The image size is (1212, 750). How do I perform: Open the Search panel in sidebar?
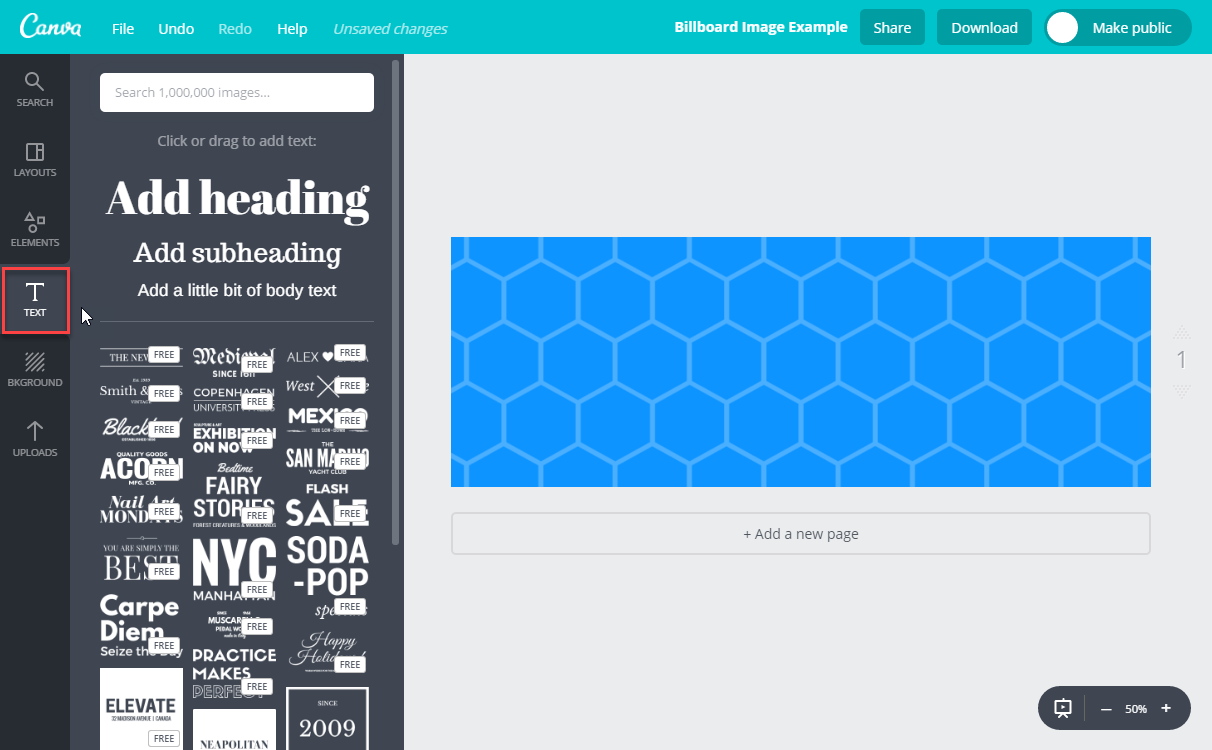[35, 89]
